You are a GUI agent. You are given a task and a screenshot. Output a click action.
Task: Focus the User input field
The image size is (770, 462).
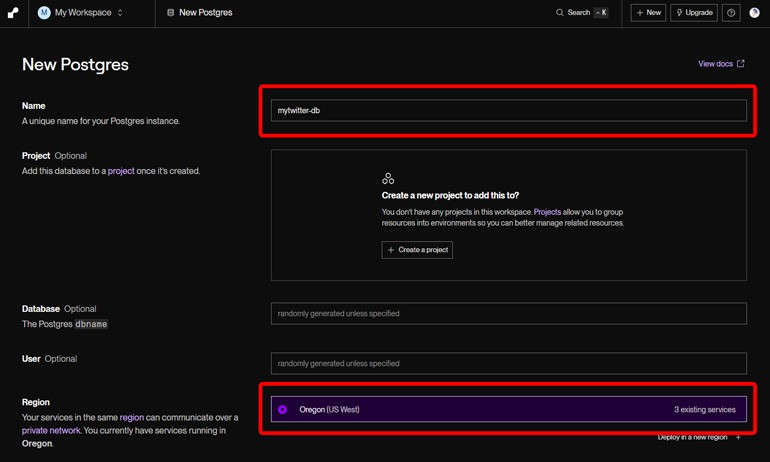pos(508,363)
